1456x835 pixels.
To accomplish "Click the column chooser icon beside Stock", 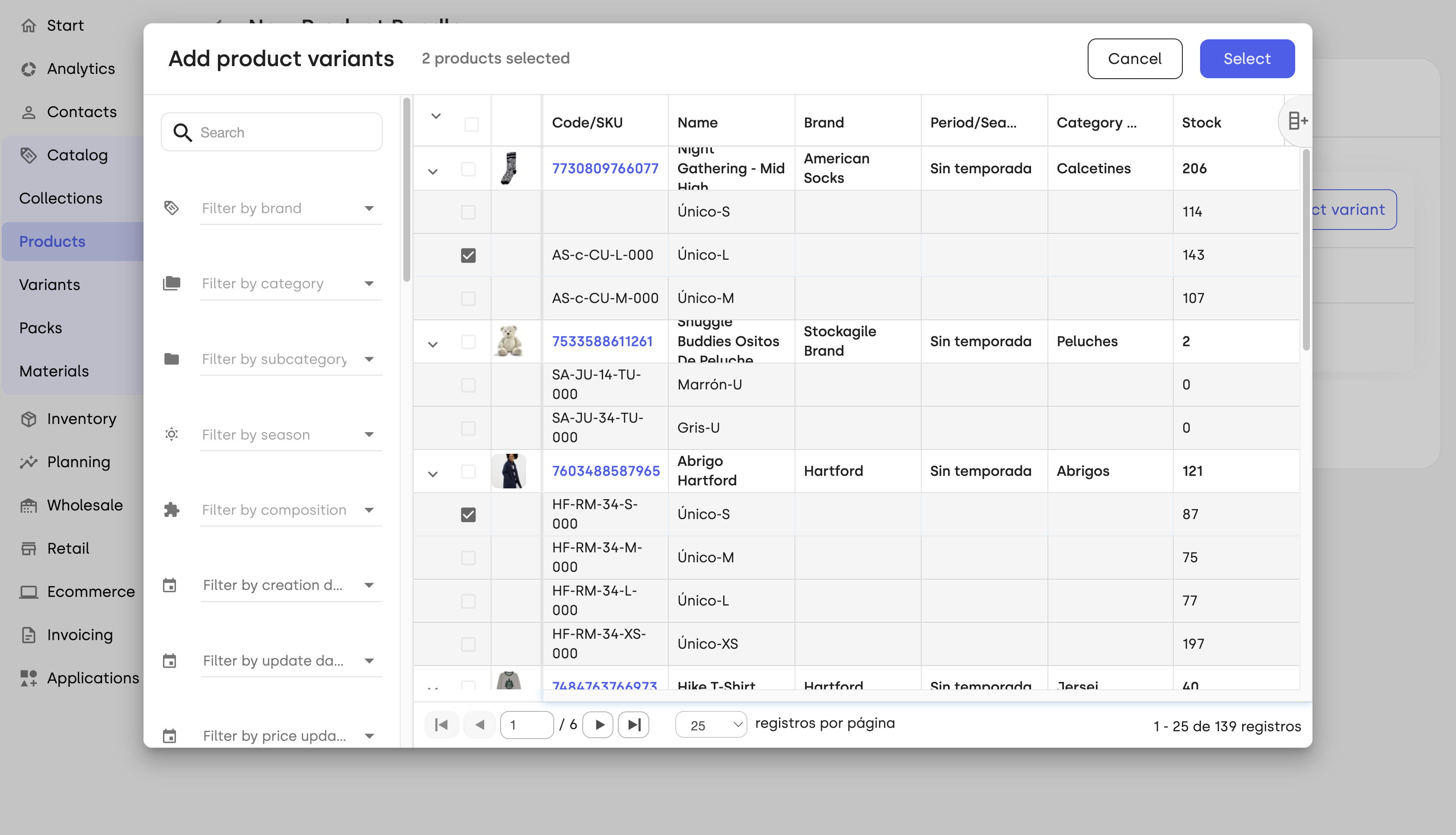I will coord(1297,121).
